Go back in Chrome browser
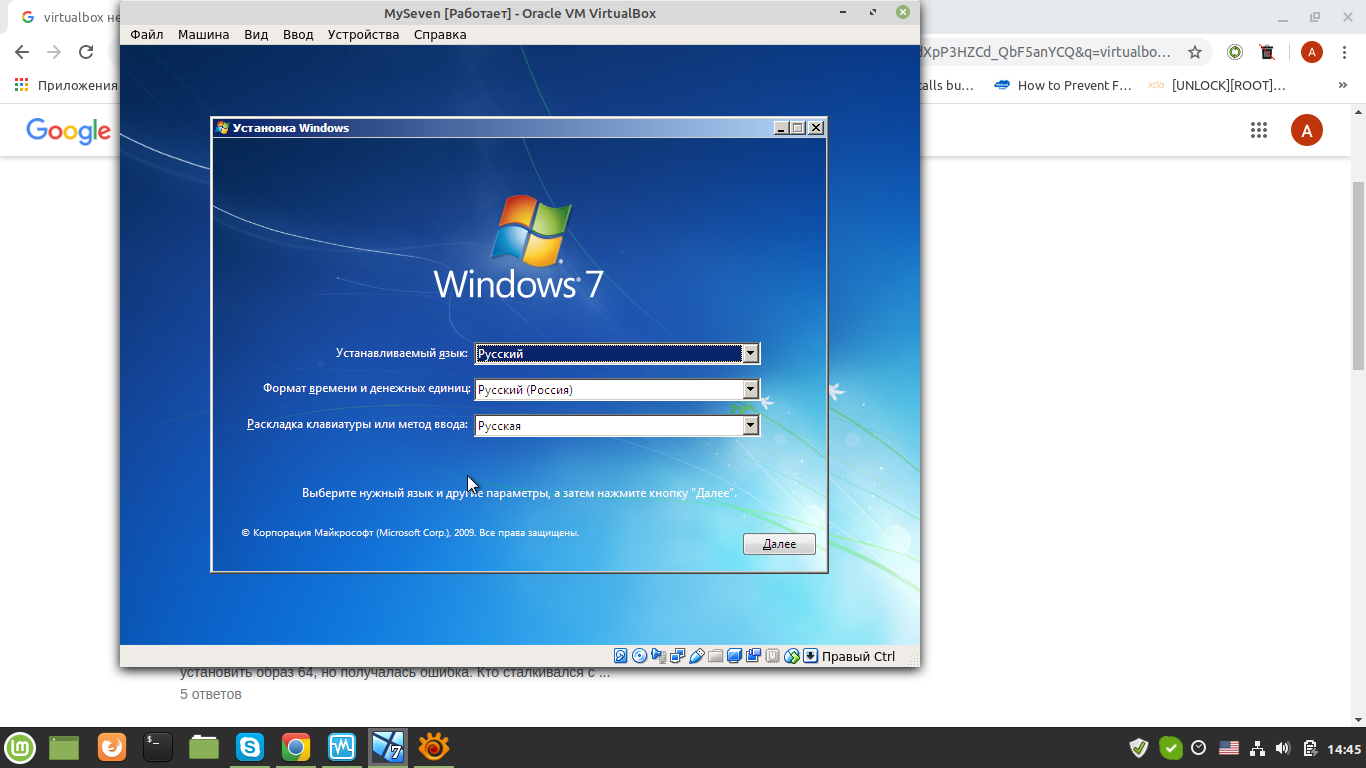The height and width of the screenshot is (768, 1366). pyautogui.click(x=22, y=52)
